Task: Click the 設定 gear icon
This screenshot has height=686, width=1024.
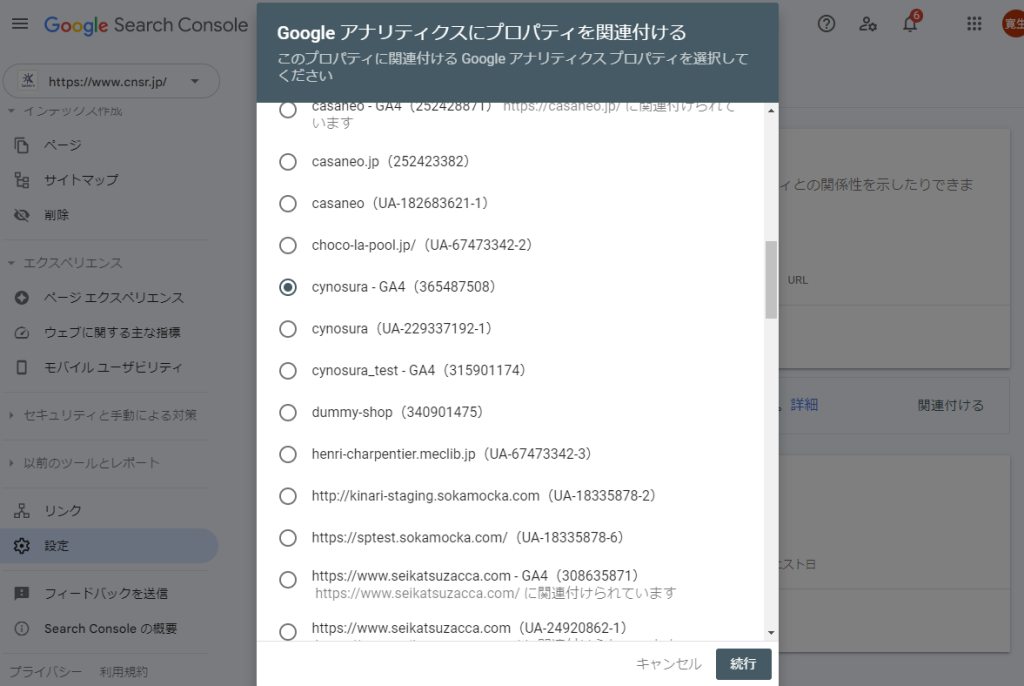Action: click(x=22, y=546)
